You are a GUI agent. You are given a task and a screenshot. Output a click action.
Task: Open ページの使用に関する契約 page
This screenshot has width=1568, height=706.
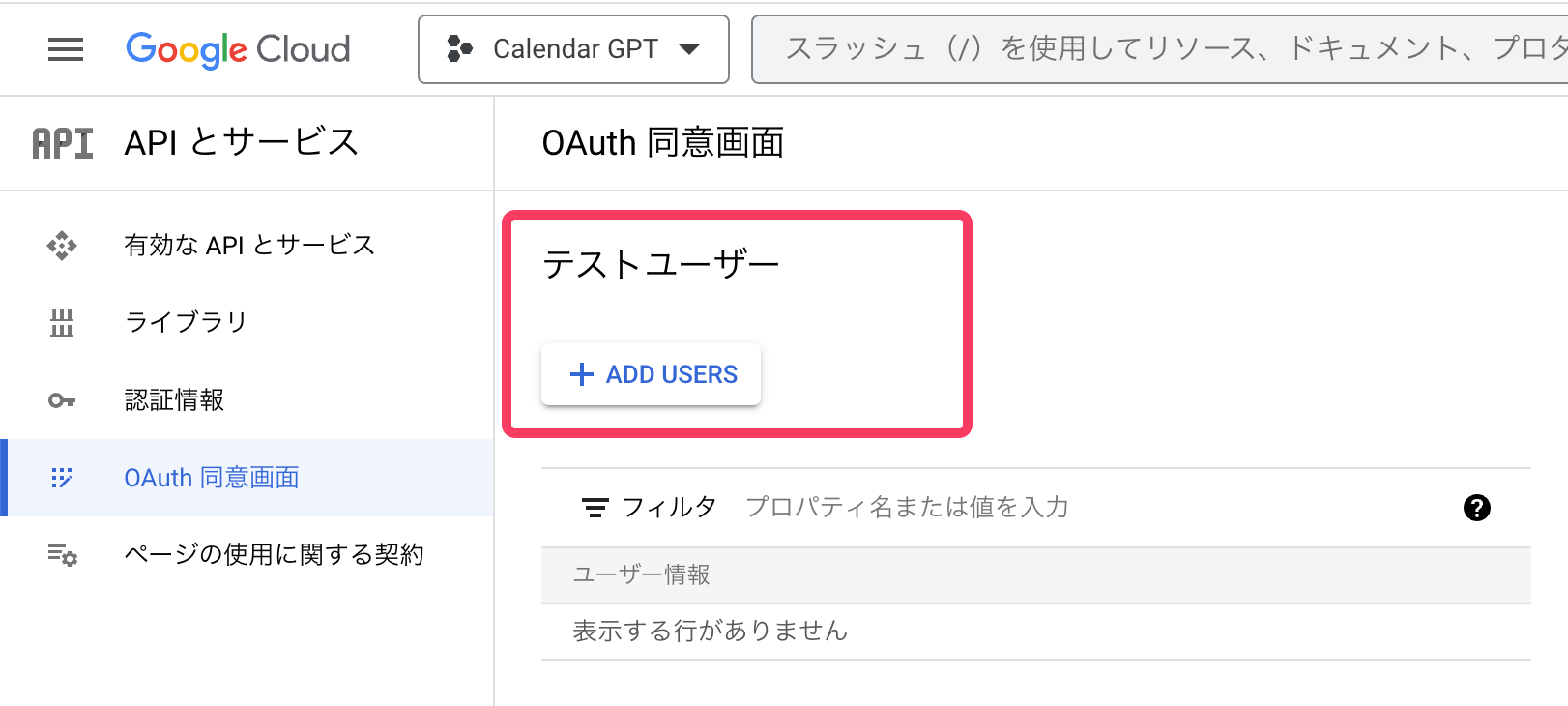click(274, 555)
